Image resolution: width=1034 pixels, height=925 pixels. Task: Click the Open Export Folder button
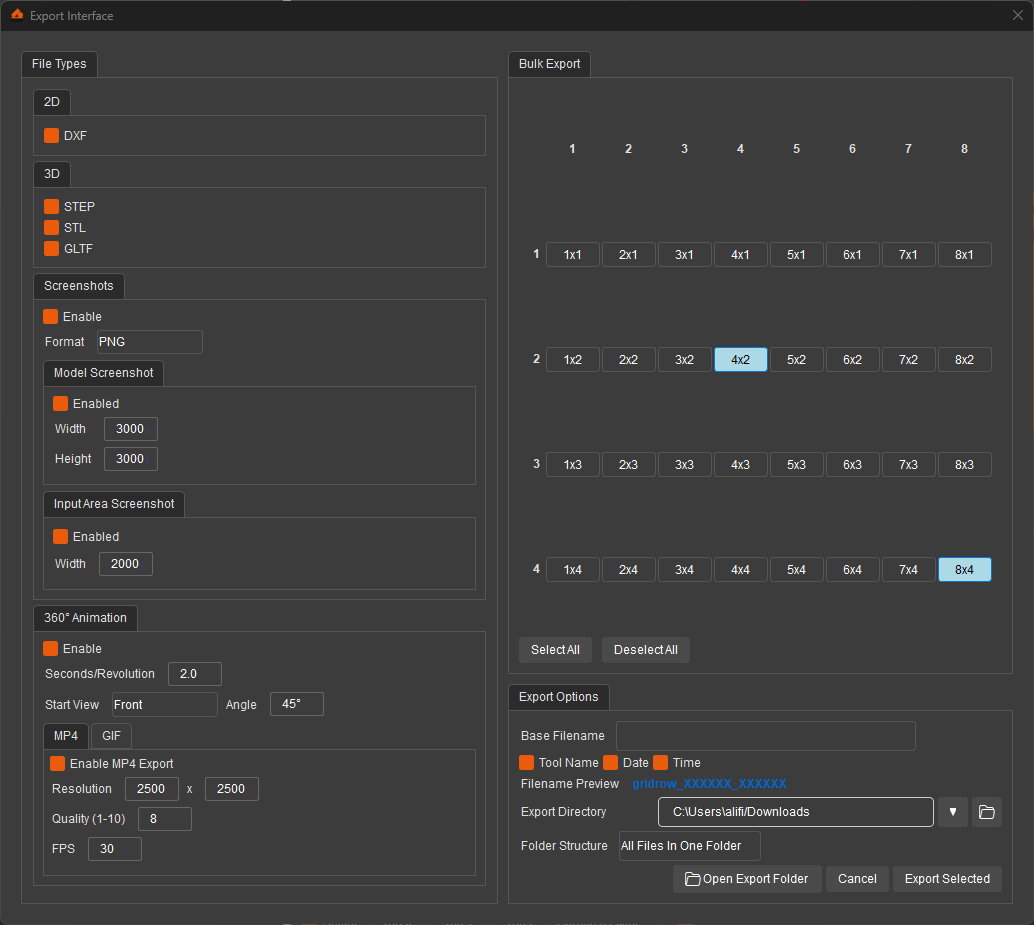(x=747, y=879)
